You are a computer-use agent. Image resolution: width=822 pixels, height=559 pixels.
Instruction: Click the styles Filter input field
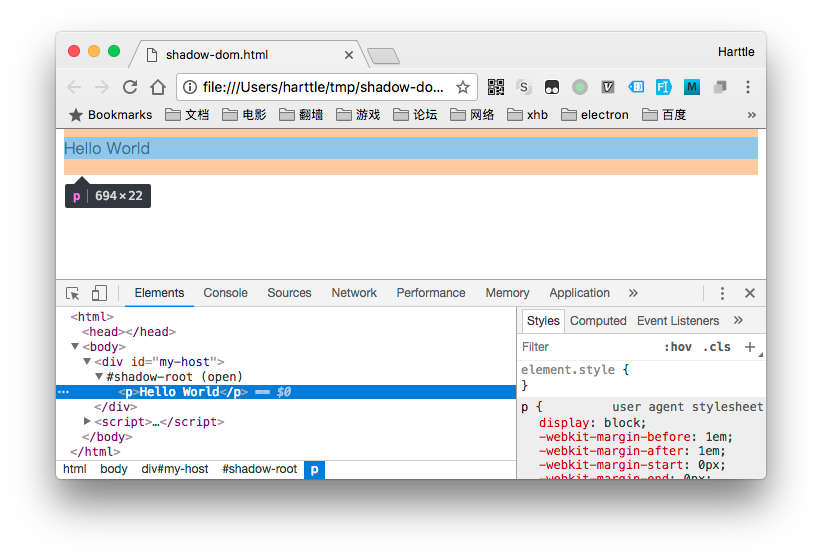tap(585, 347)
